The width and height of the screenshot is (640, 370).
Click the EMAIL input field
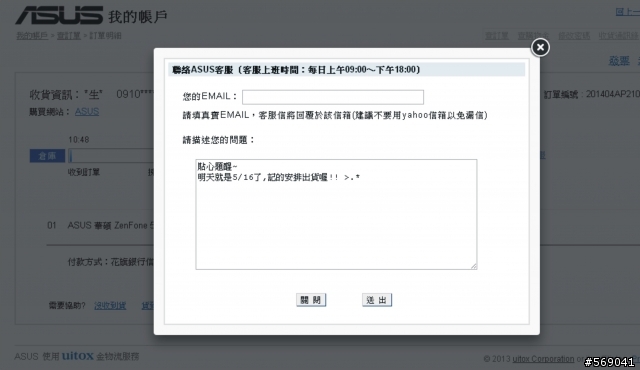333,97
